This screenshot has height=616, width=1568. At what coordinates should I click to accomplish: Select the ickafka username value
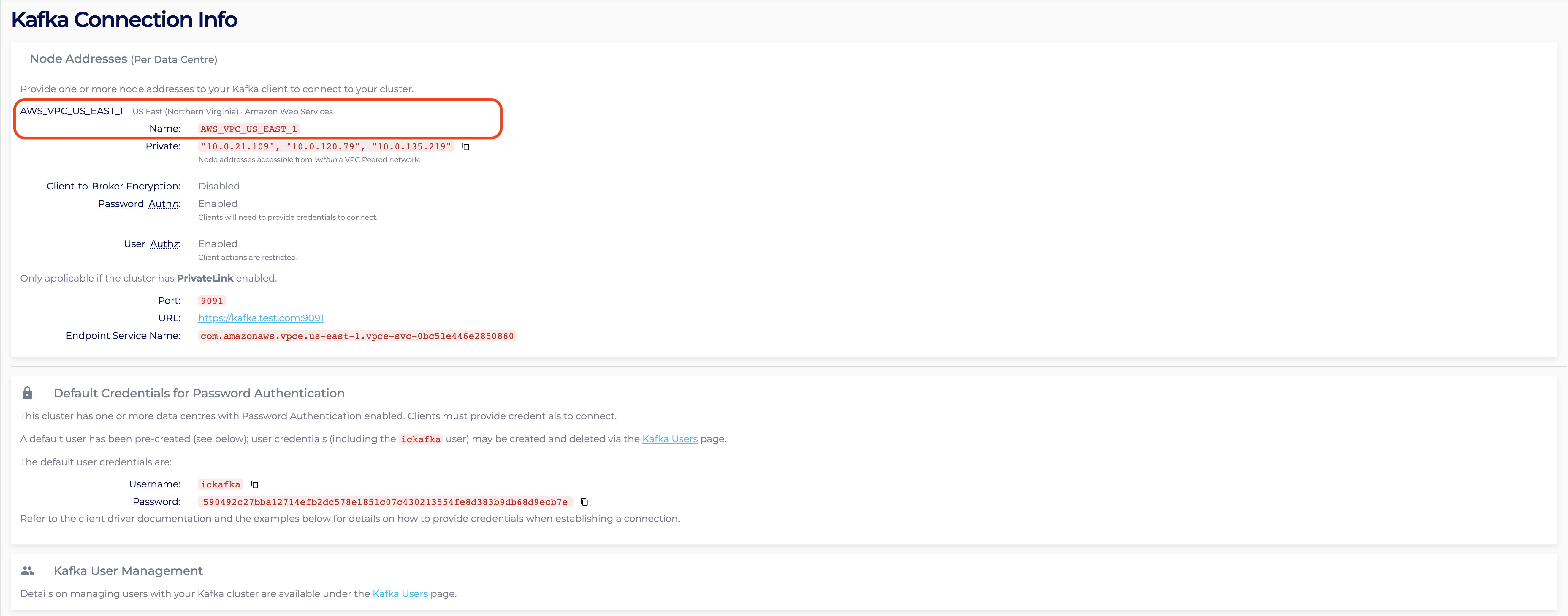click(220, 484)
